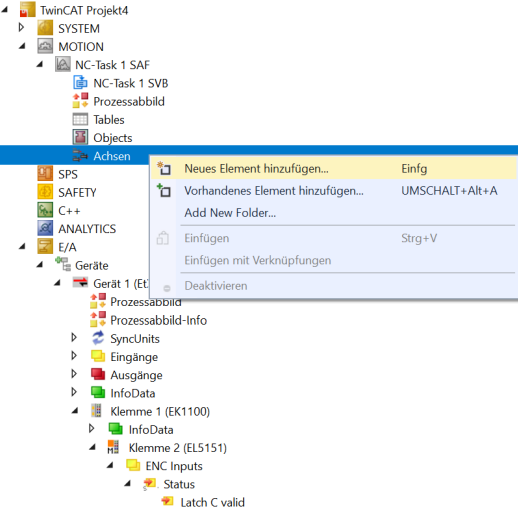The width and height of the screenshot is (518, 519).
Task: Click the Achsen axes icon
Action: point(80,155)
